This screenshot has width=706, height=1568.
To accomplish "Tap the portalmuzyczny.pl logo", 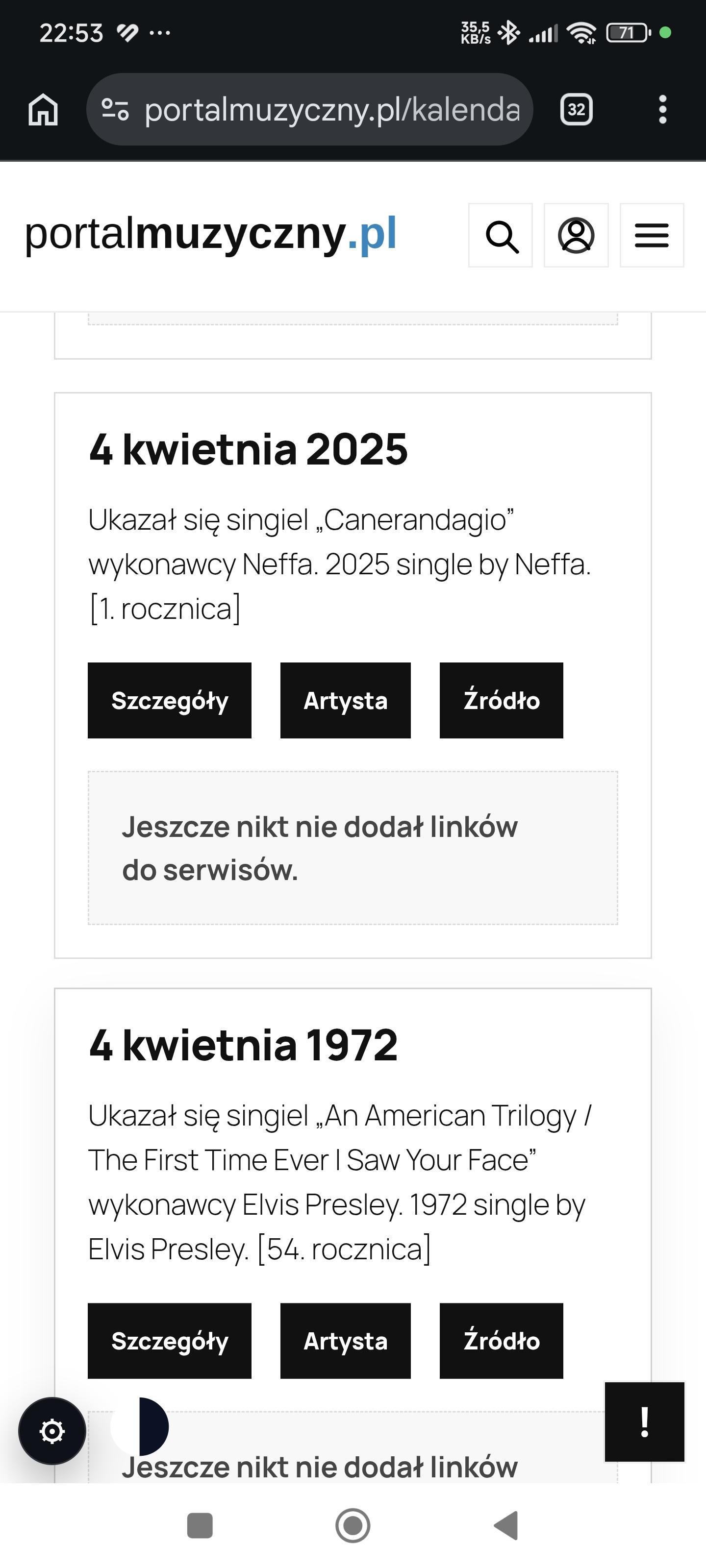I will (211, 234).
